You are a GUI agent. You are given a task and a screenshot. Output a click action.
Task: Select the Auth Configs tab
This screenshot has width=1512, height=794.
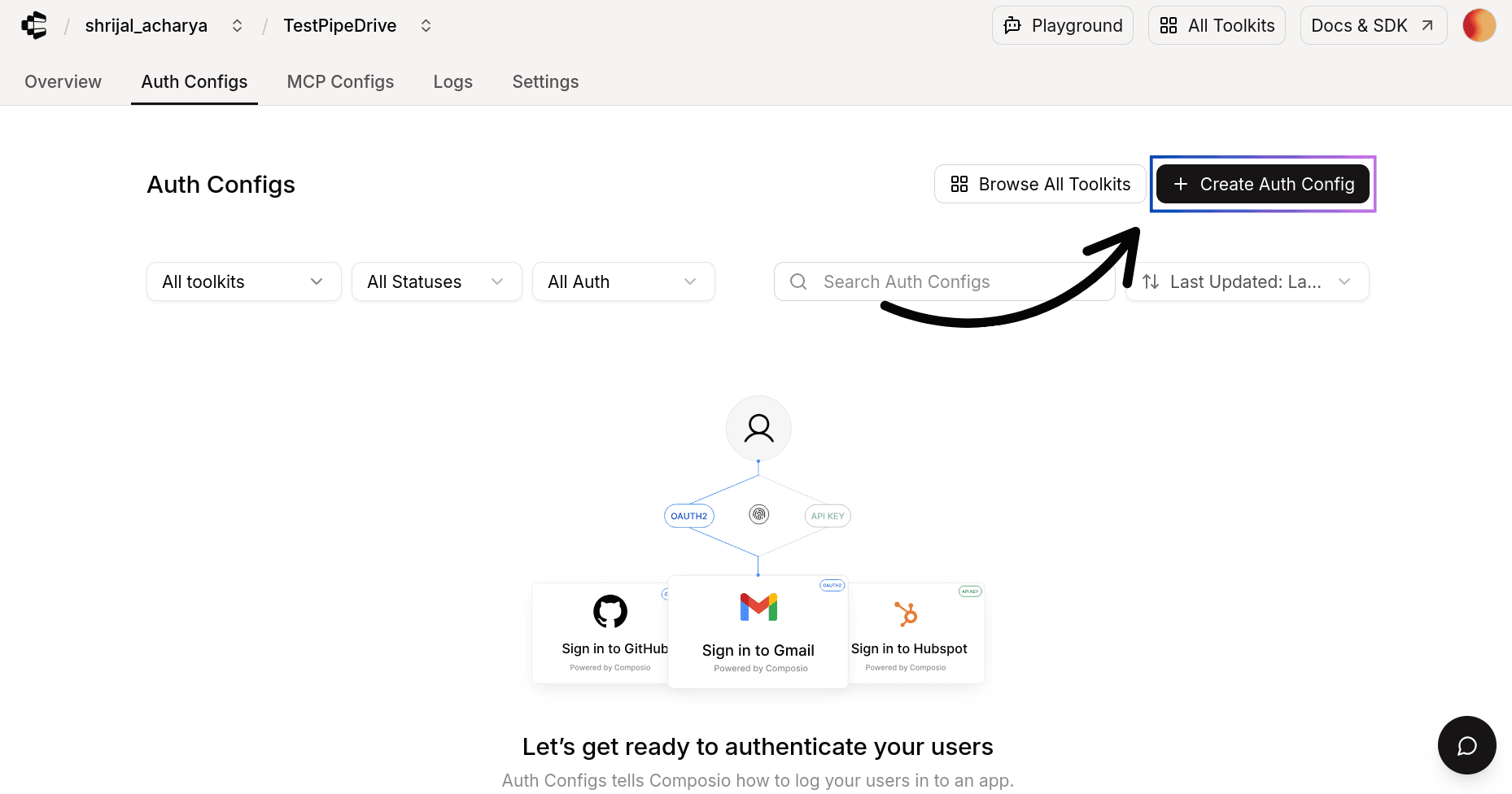coord(194,81)
